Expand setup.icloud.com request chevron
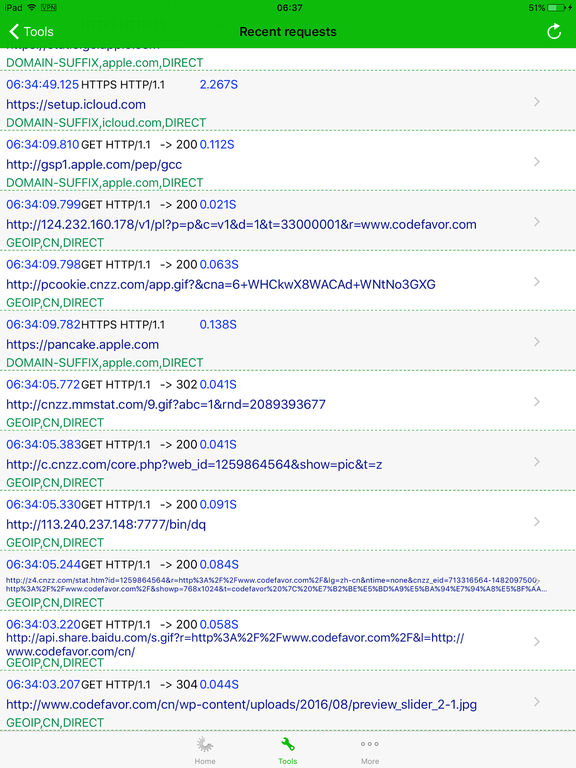Image resolution: width=576 pixels, height=768 pixels. click(537, 102)
